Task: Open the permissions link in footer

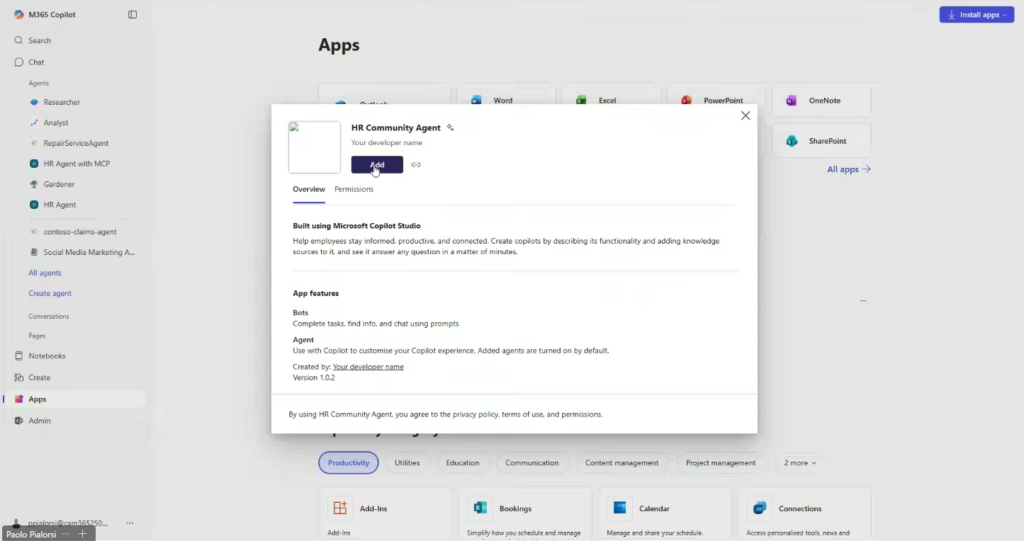Action: [581, 414]
